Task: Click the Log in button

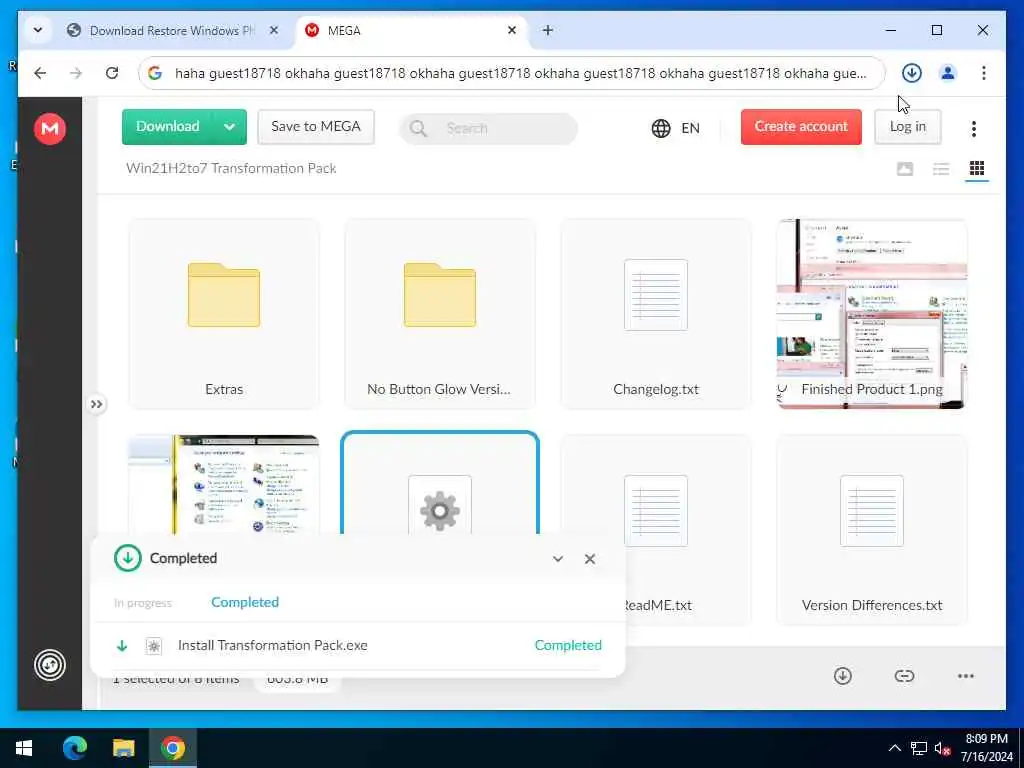Action: [907, 127]
